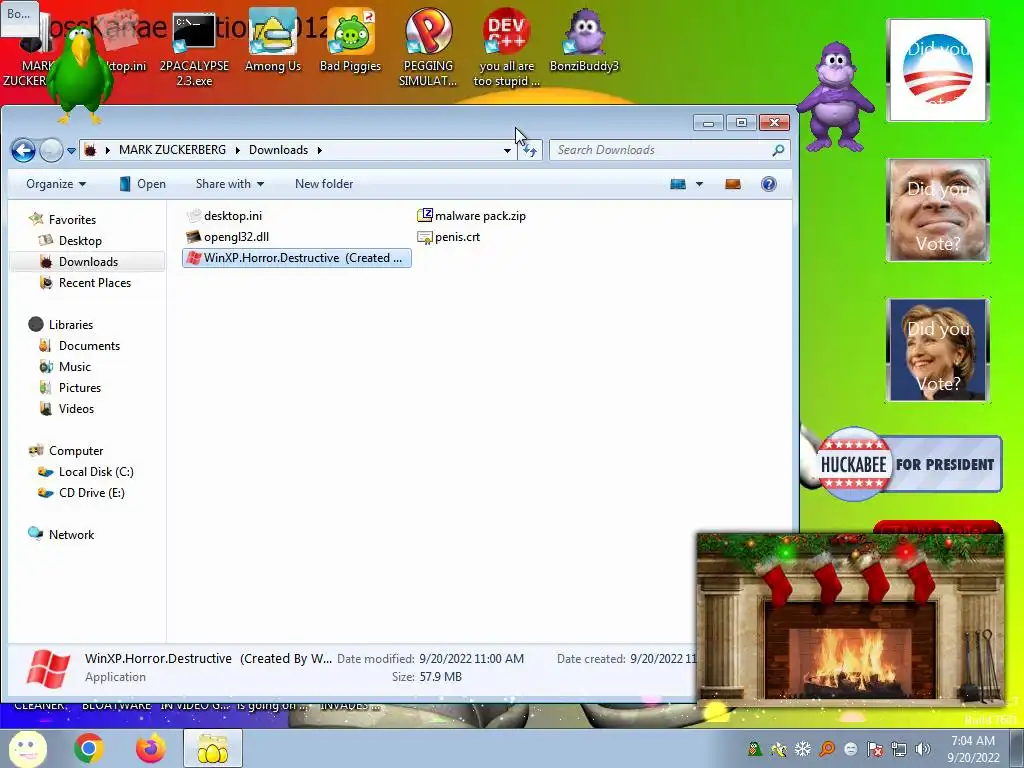Open the Share with menu
This screenshot has height=768, width=1024.
[x=230, y=184]
